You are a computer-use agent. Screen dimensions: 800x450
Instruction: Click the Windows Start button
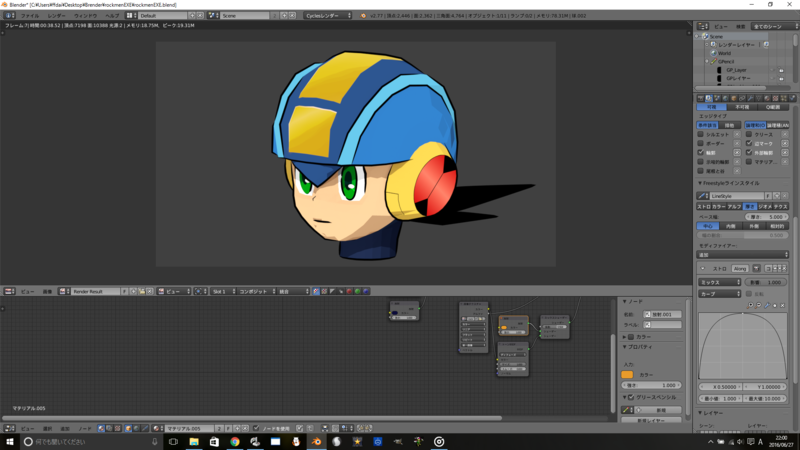10,442
